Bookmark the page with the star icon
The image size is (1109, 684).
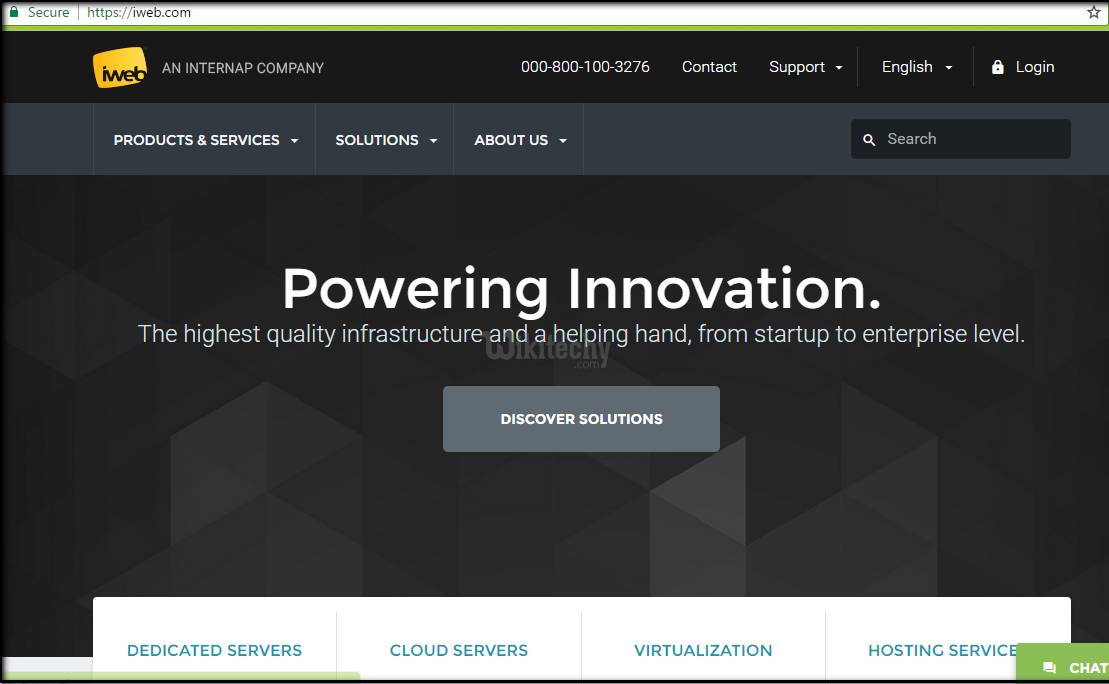click(1092, 12)
